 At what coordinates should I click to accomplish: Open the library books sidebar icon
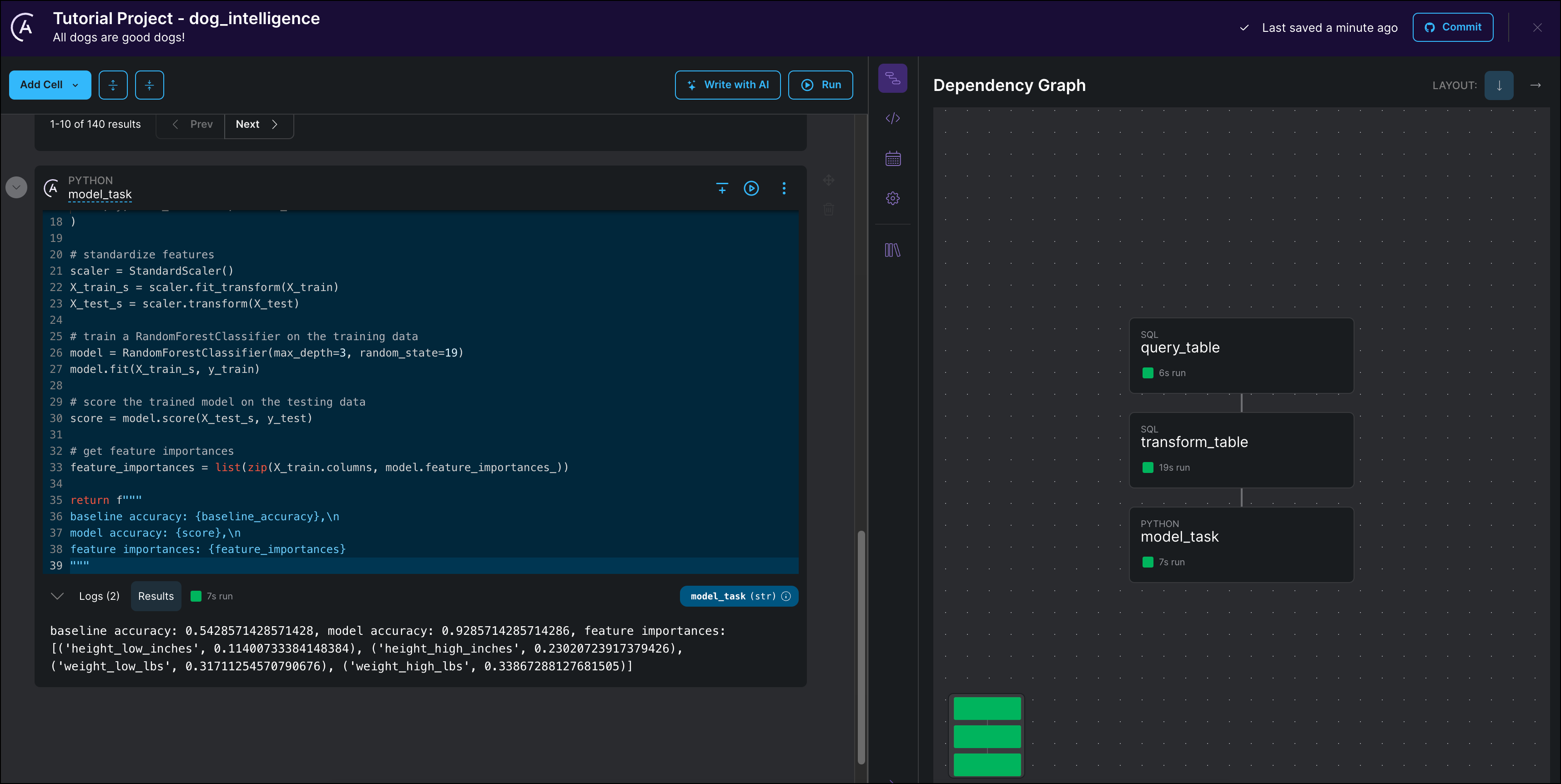(x=892, y=250)
